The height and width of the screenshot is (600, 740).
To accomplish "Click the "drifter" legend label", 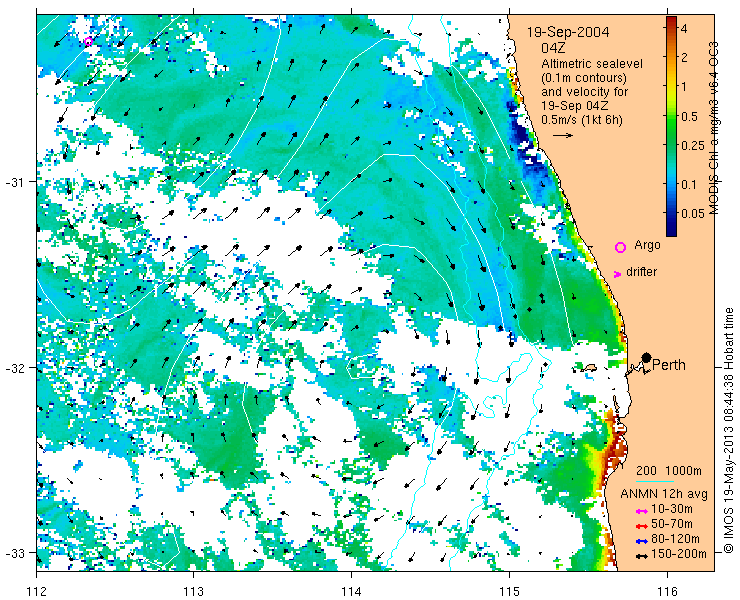I will pyautogui.click(x=641, y=272).
